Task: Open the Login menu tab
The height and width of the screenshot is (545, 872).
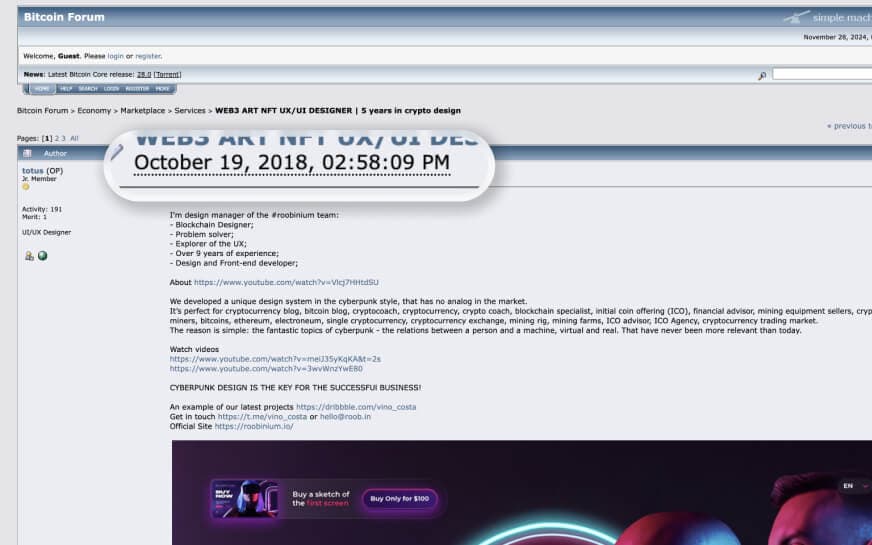Action: click(111, 89)
